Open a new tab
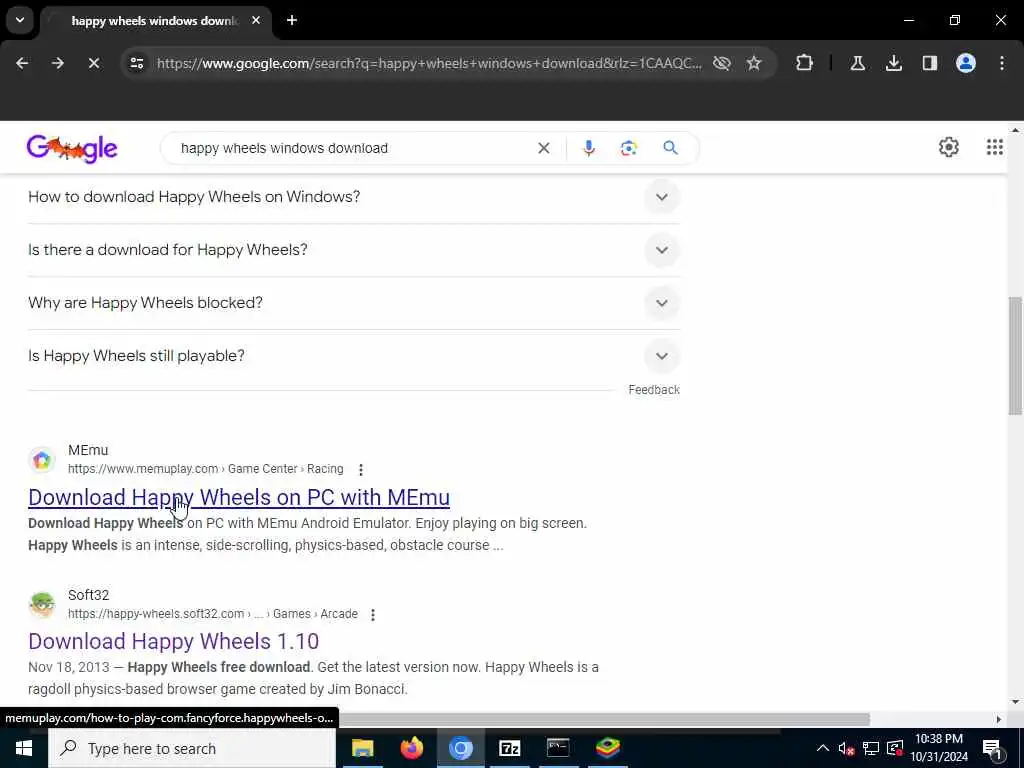 pos(292,20)
